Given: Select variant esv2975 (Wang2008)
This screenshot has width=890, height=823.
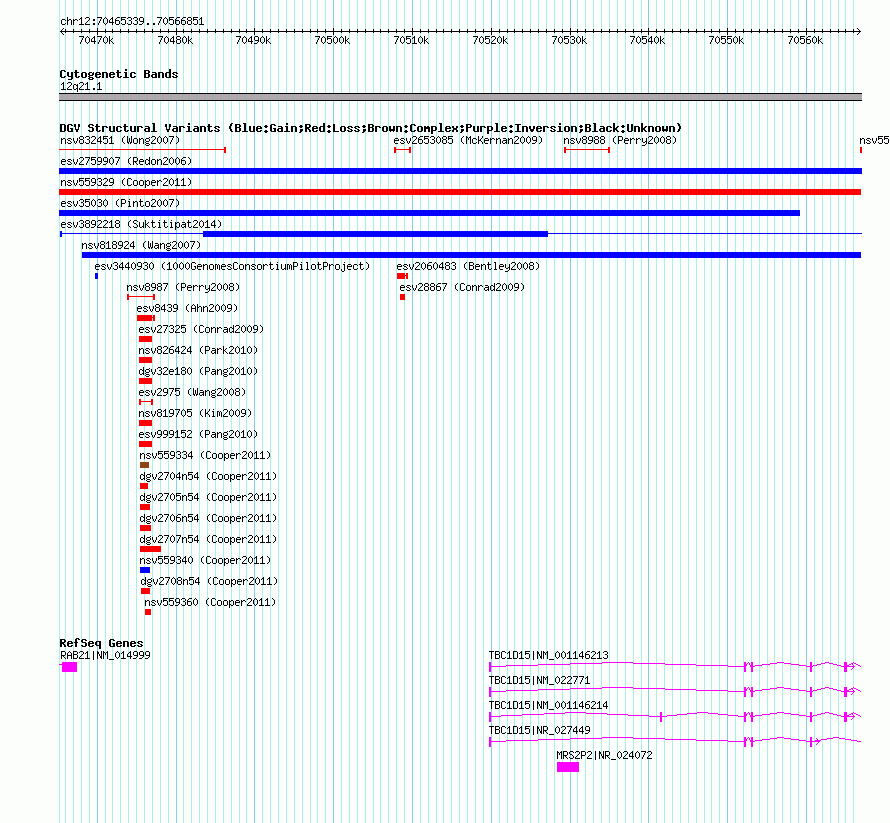Looking at the screenshot, I should point(192,392).
